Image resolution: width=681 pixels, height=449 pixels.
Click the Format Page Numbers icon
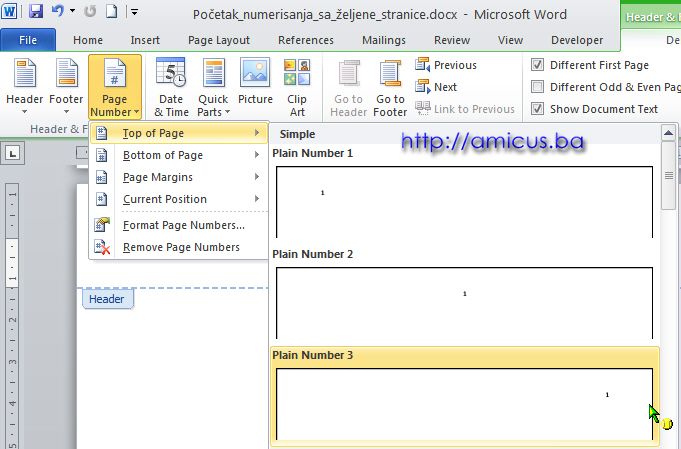[102, 225]
